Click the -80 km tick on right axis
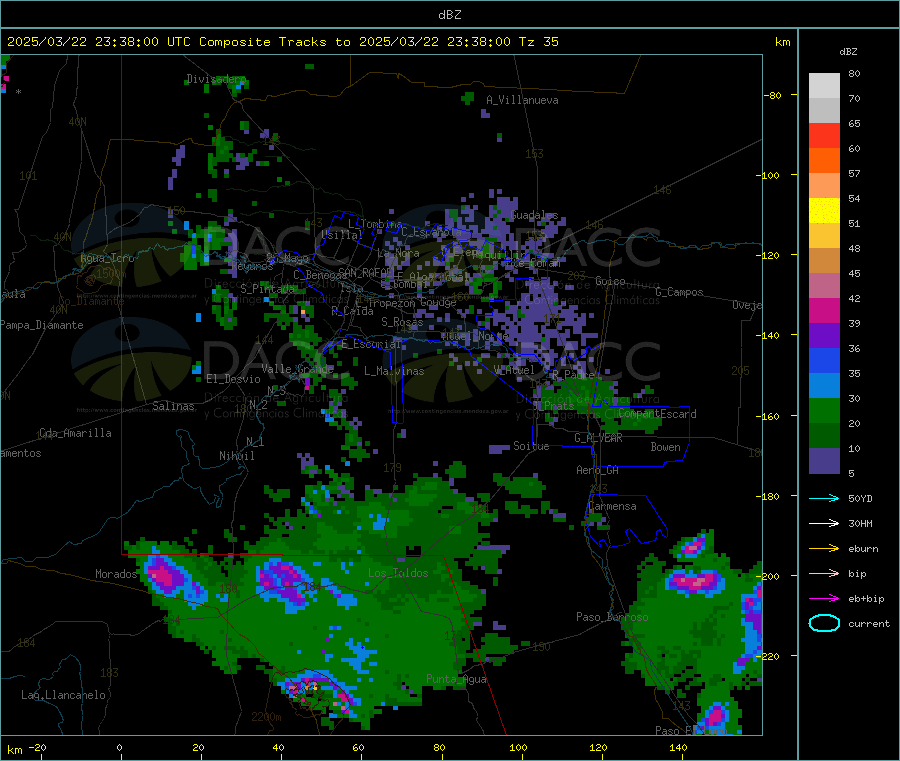Viewport: 900px width, 761px height. [772, 95]
